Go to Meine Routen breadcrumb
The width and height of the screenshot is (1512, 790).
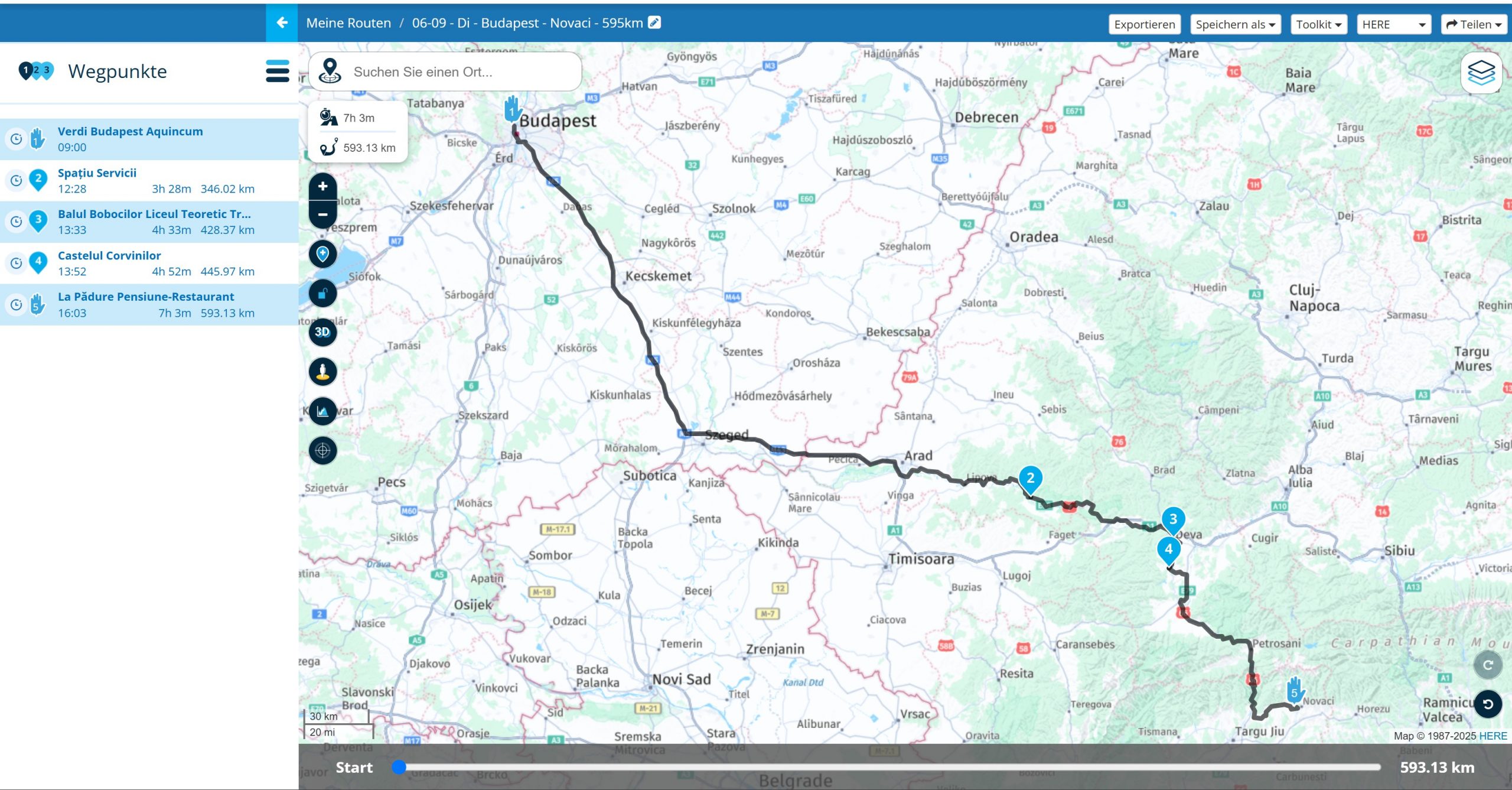point(348,23)
